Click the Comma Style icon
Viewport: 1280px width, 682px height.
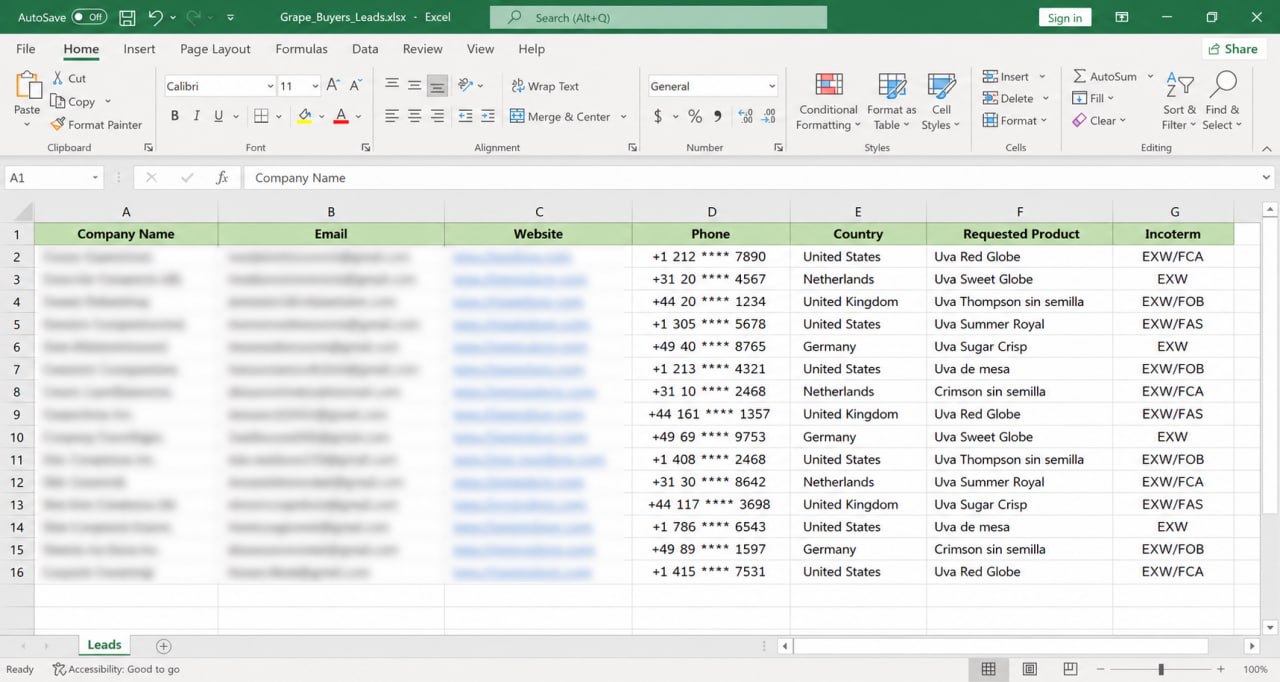[718, 116]
